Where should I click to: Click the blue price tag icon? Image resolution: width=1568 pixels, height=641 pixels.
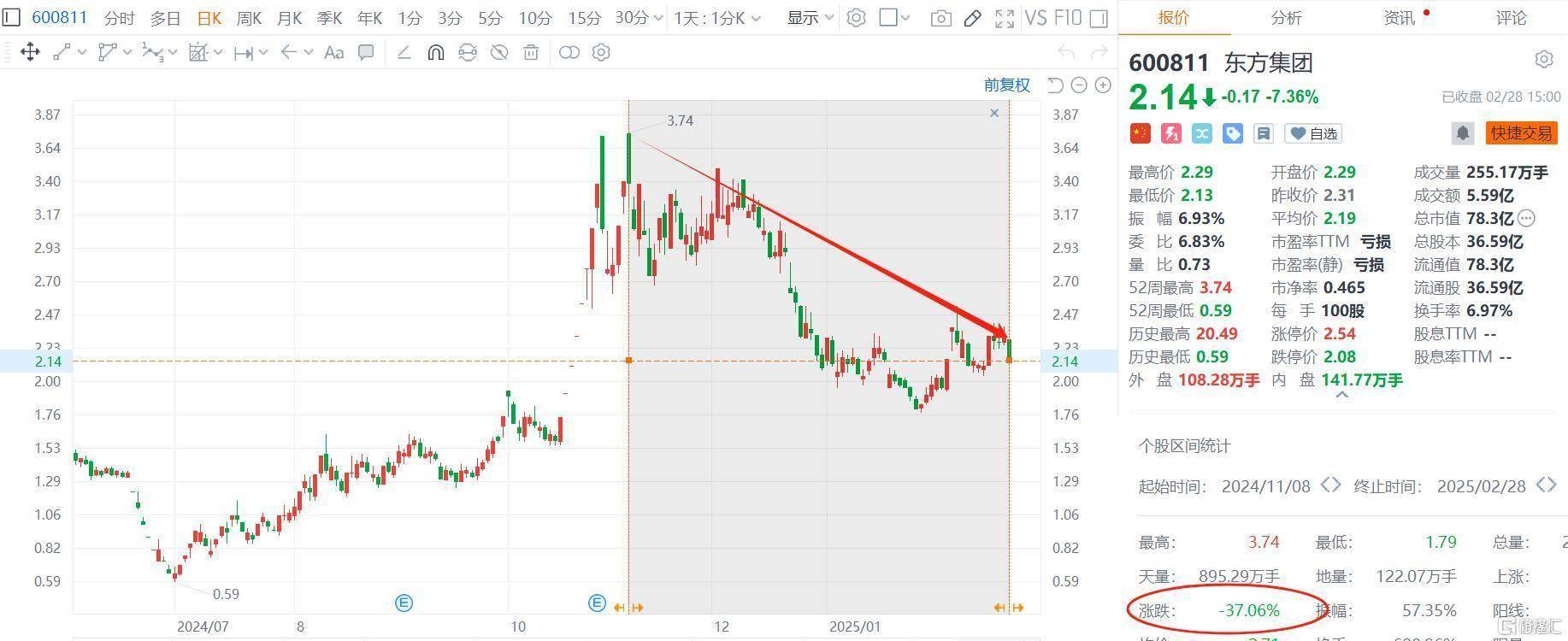tap(1233, 133)
